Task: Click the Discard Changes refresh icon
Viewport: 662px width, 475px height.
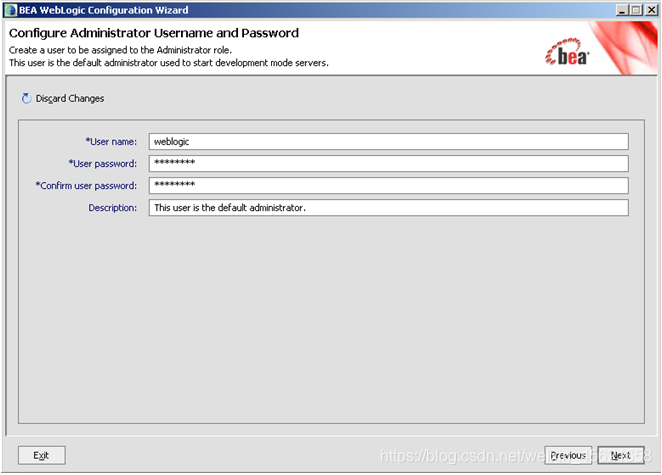Action: [x=26, y=98]
